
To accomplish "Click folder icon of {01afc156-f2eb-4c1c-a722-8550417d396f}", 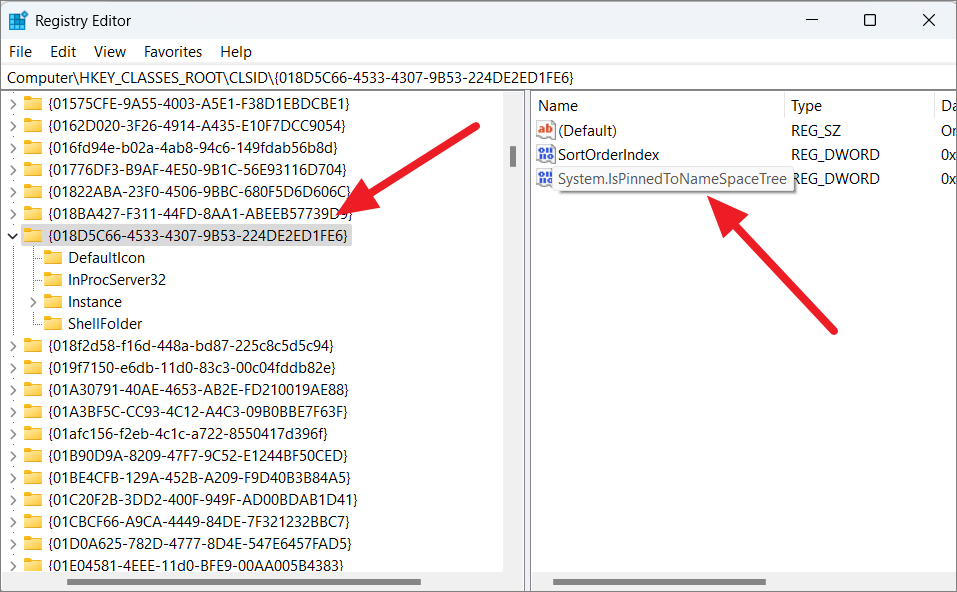I will click(x=32, y=433).
